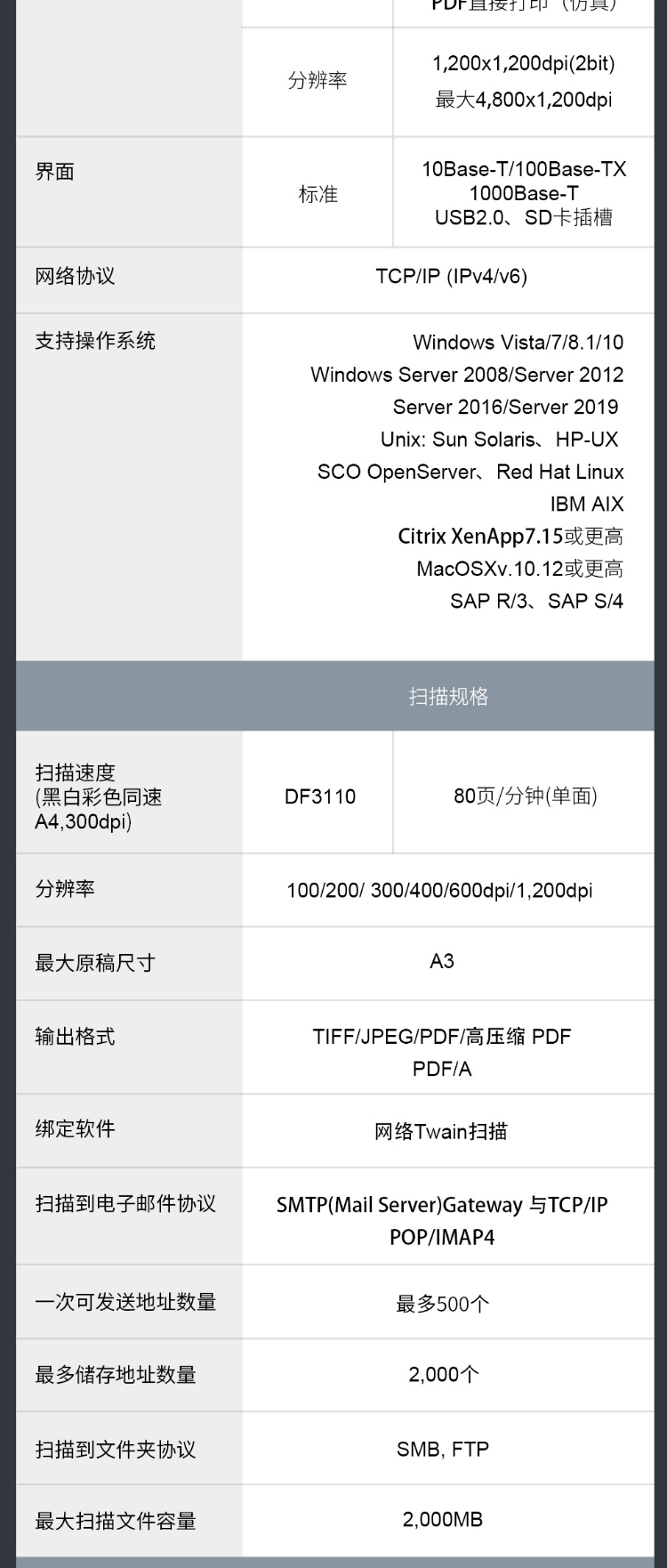Click the 网络Twain扫描 value
The height and width of the screenshot is (1568, 667).
pyautogui.click(x=441, y=1131)
